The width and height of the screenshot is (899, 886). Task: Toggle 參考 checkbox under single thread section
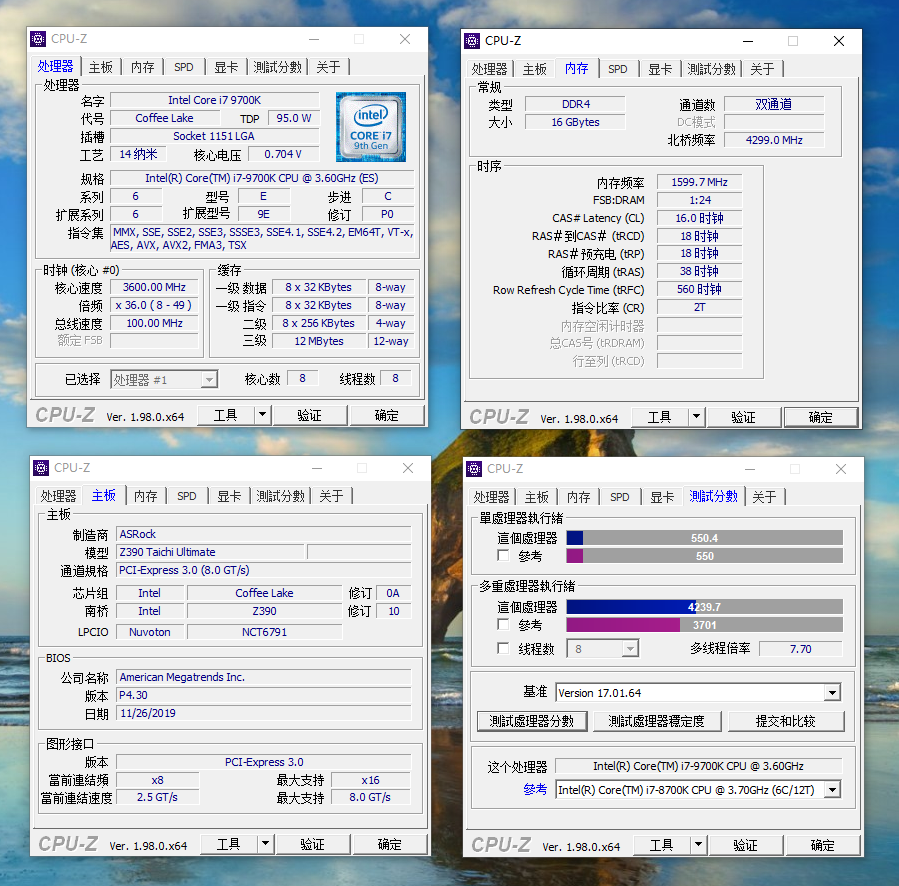tap(503, 555)
